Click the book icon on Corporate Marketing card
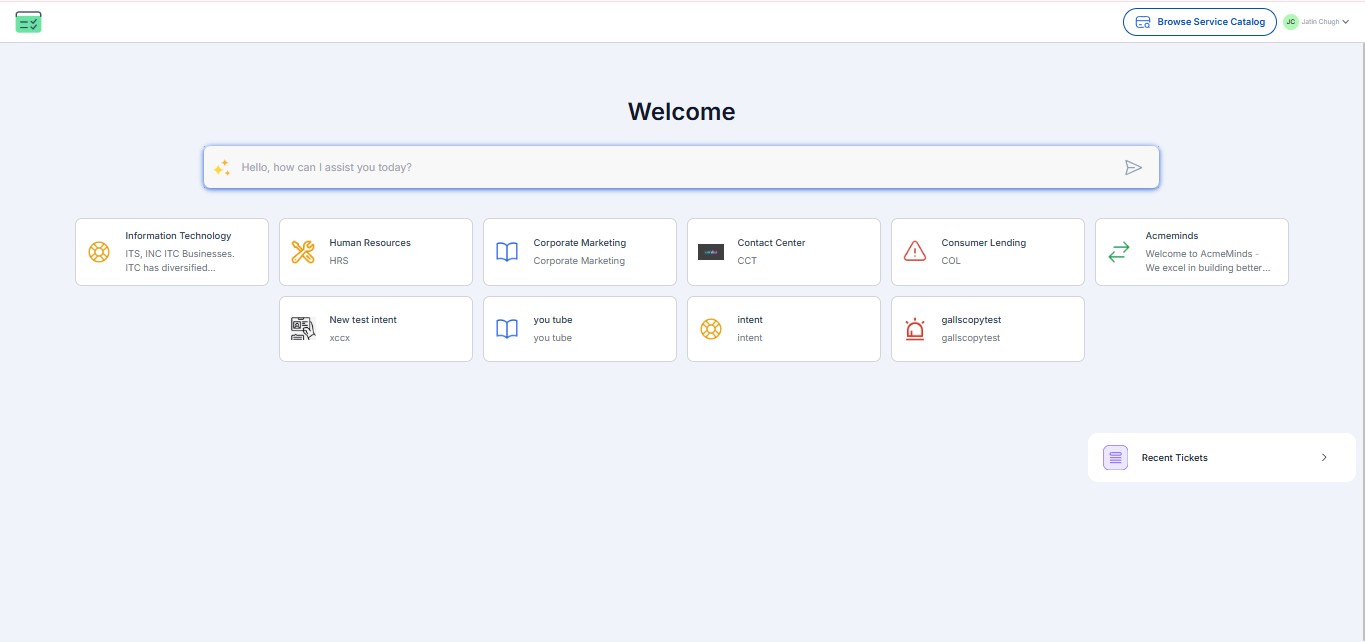 pos(507,252)
